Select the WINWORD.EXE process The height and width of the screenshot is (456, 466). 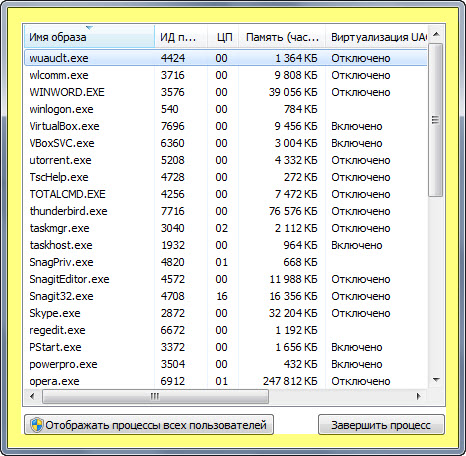pos(226,92)
